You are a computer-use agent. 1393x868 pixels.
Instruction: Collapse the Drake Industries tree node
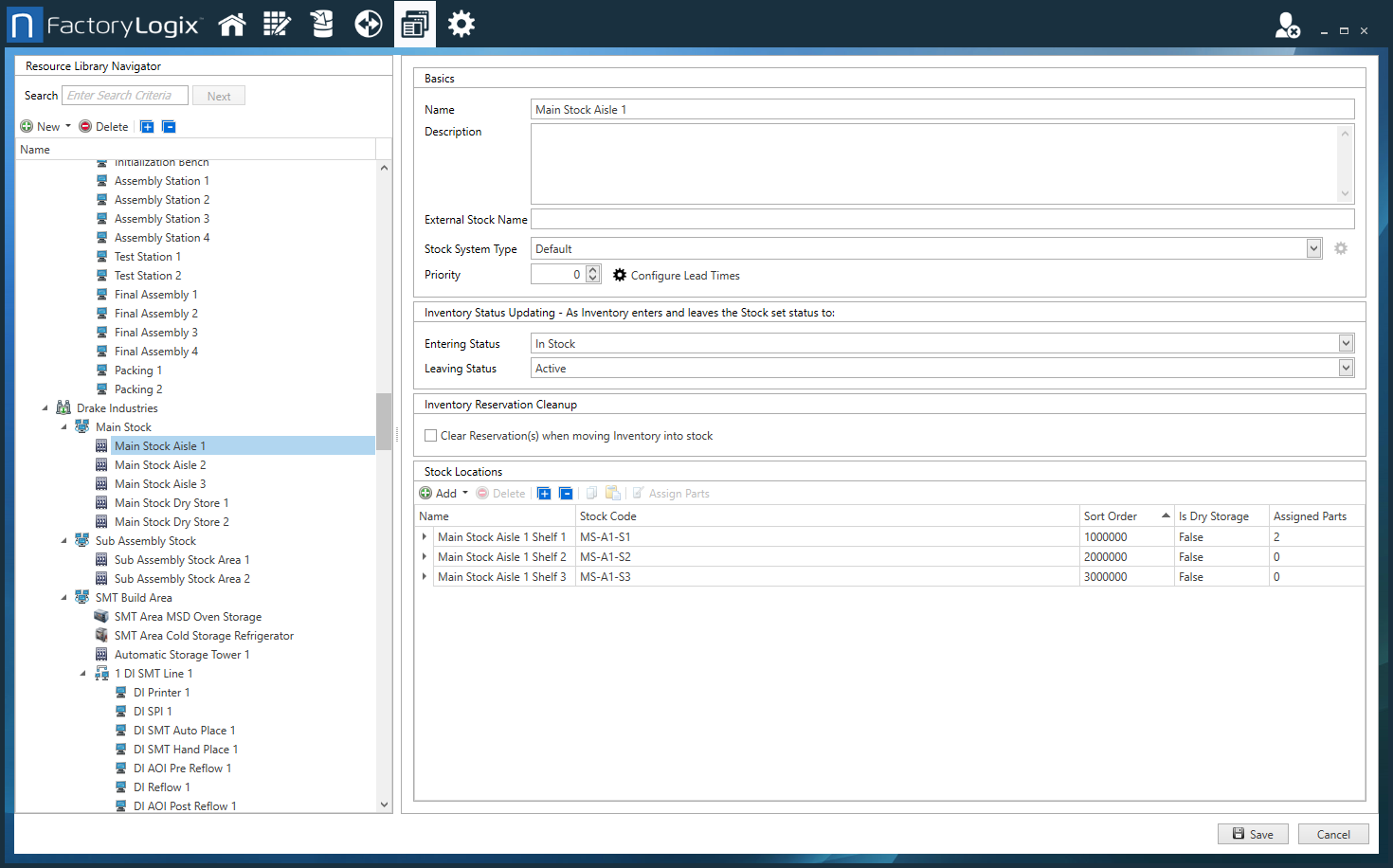45,408
